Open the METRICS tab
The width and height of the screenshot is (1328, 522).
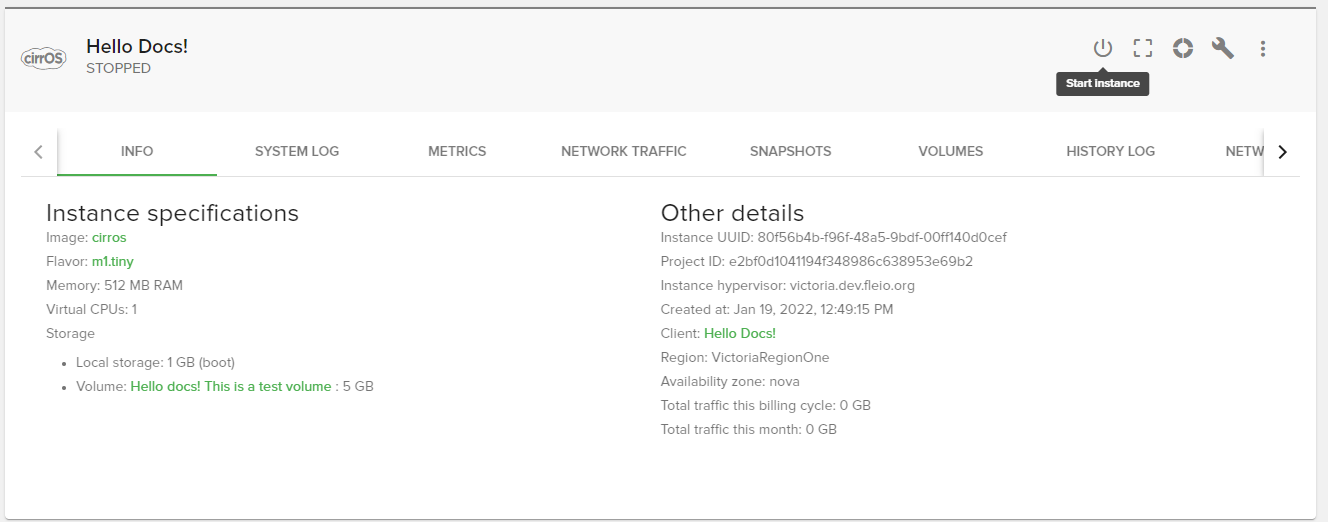tap(457, 152)
